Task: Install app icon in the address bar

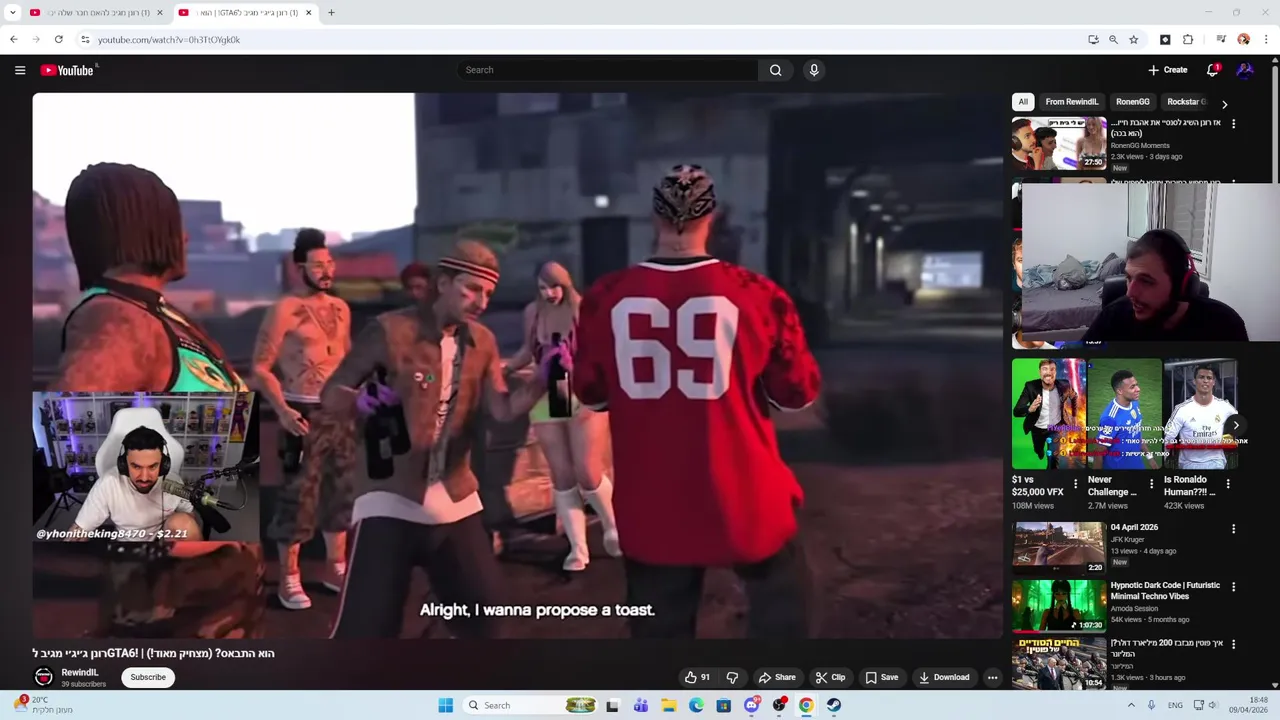Action: (1093, 40)
